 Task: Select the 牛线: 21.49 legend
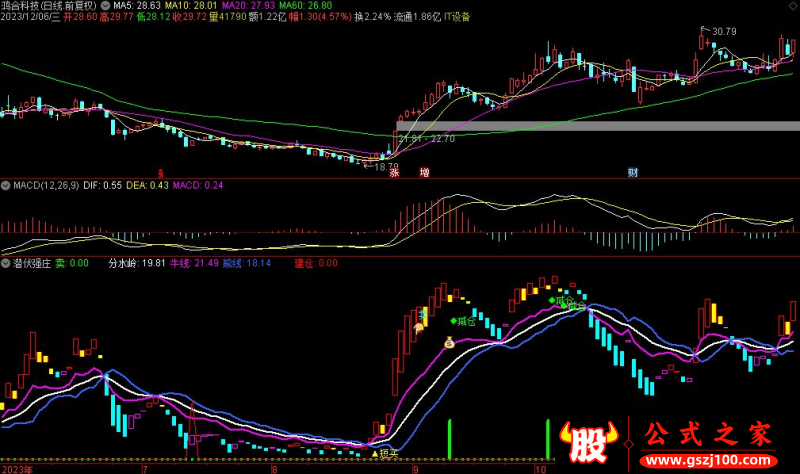pos(194,264)
